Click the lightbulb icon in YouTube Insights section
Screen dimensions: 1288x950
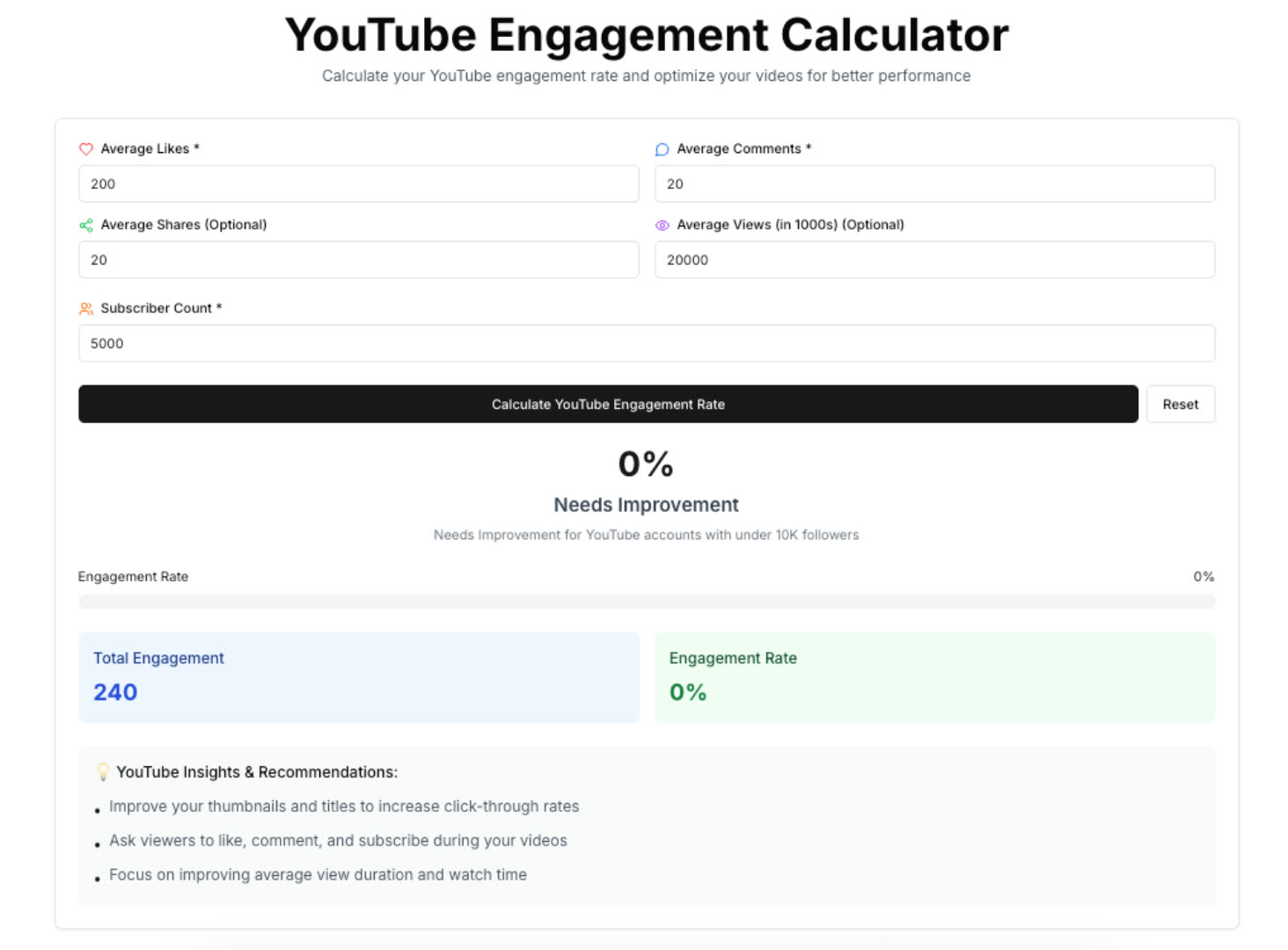click(103, 771)
